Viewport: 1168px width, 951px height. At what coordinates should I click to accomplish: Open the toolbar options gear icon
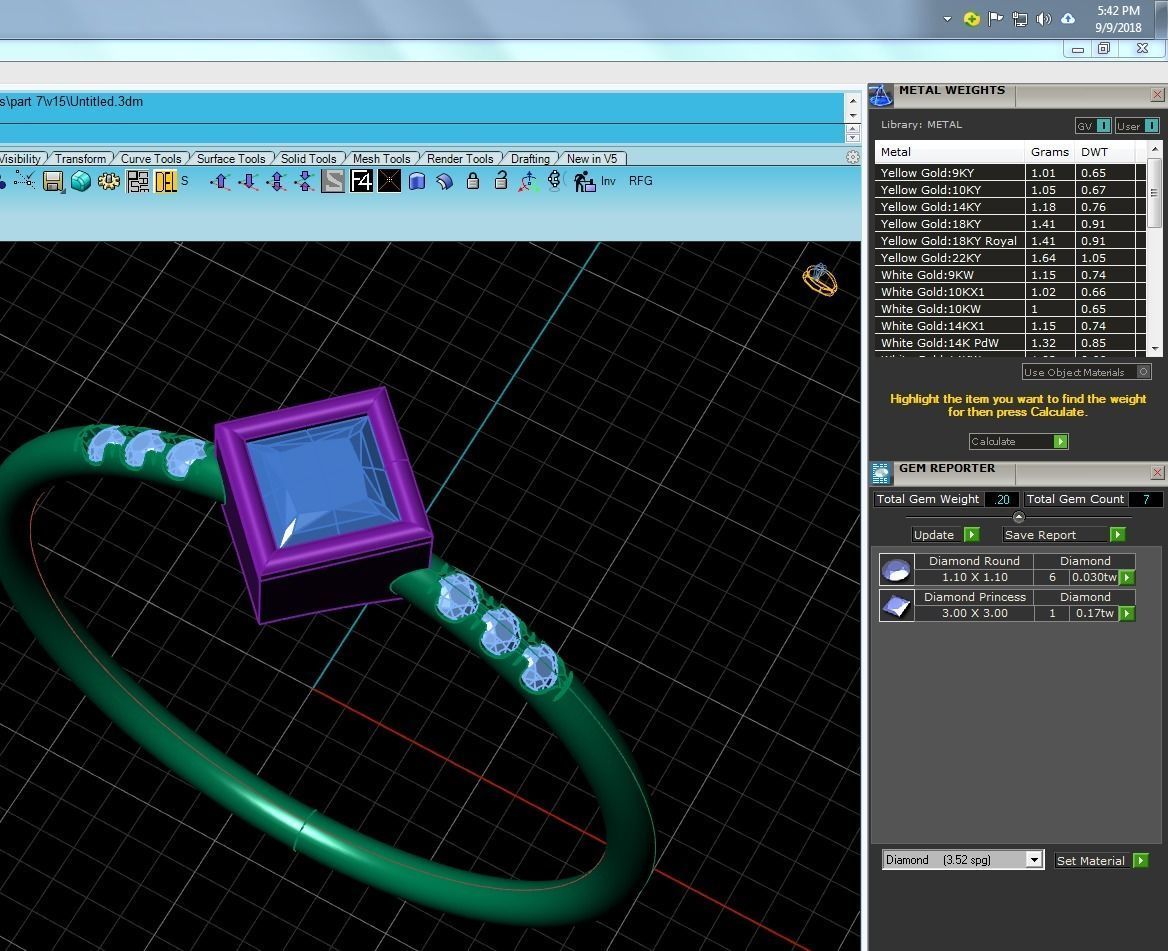click(853, 157)
